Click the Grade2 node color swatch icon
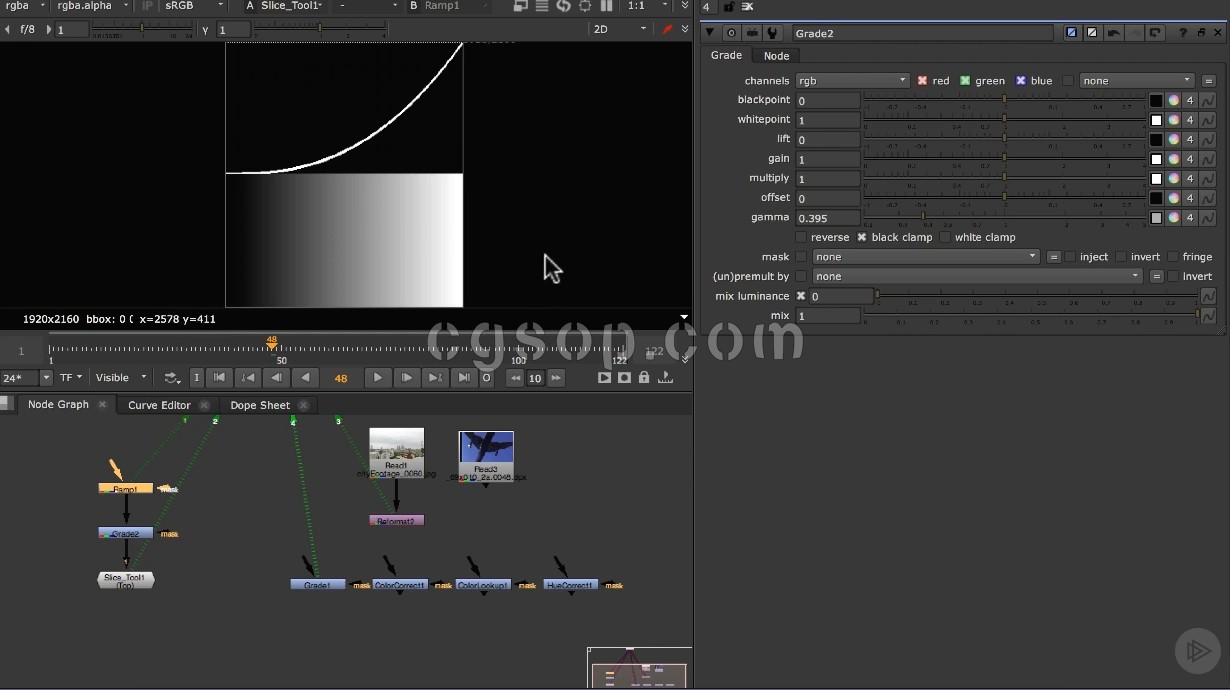 pyautogui.click(x=1072, y=33)
